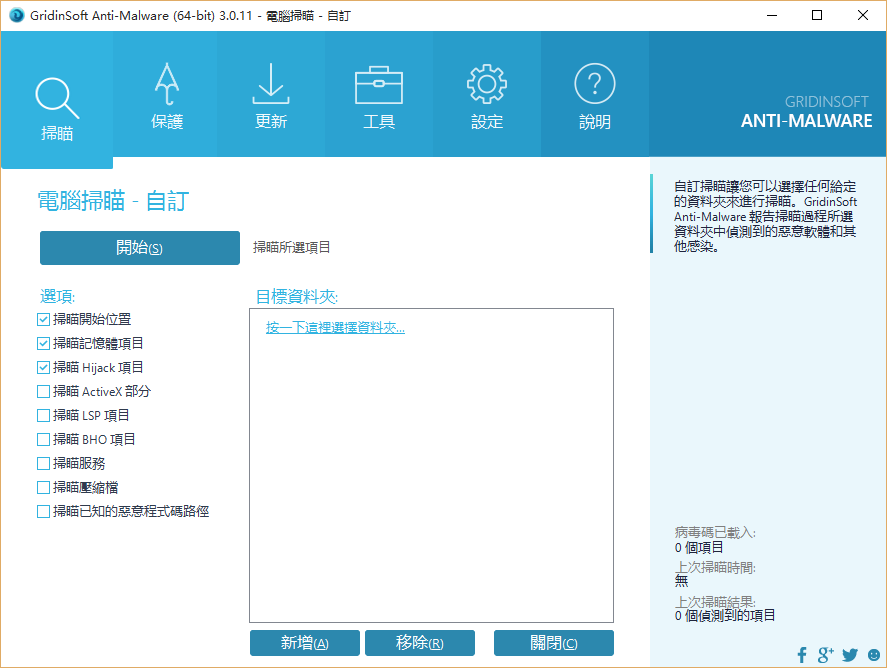The width and height of the screenshot is (887, 668).
Task: Click inside the 目標資料夾 list box
Action: [x=431, y=466]
